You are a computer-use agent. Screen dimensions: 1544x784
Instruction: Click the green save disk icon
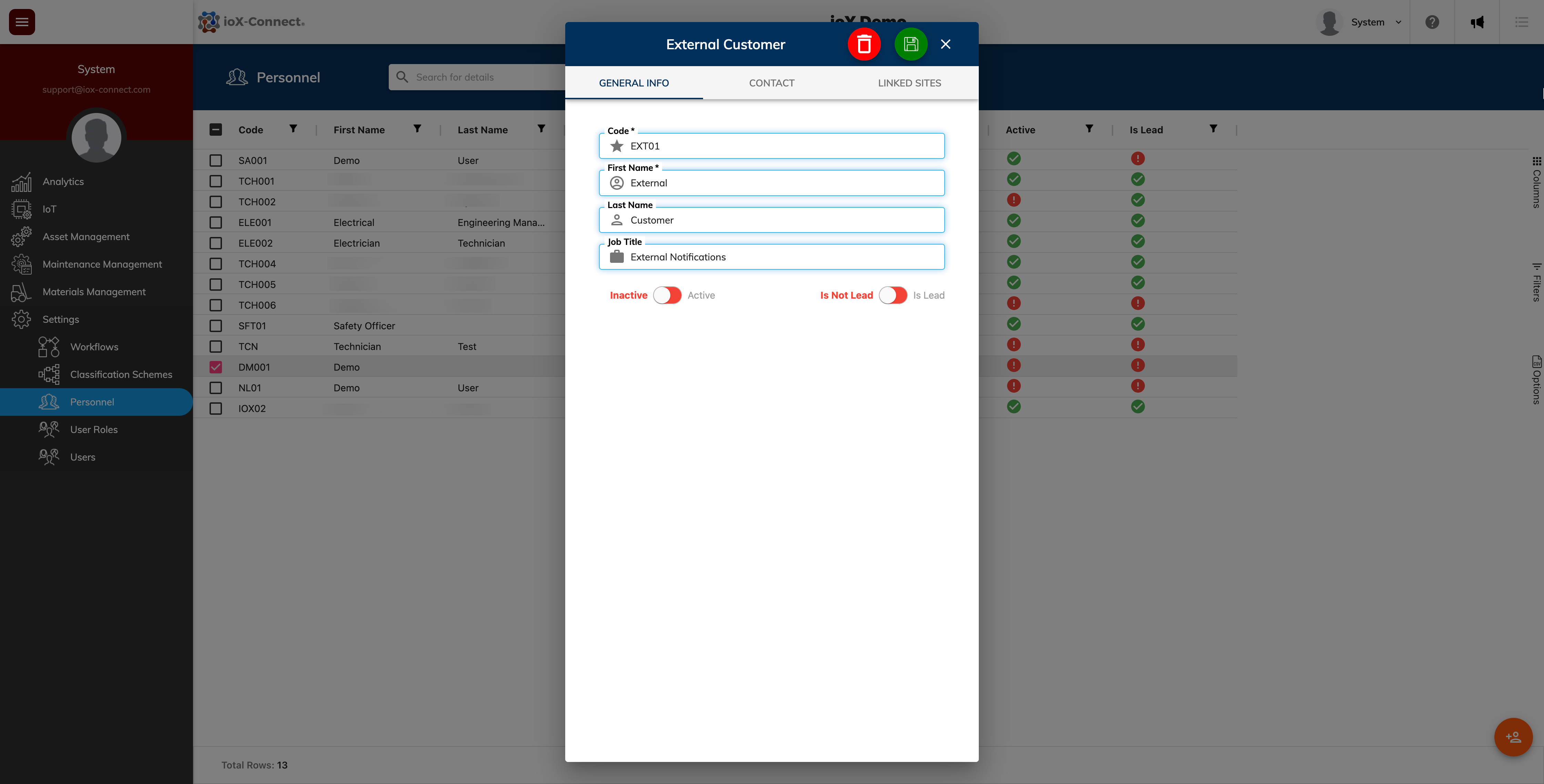coord(911,44)
